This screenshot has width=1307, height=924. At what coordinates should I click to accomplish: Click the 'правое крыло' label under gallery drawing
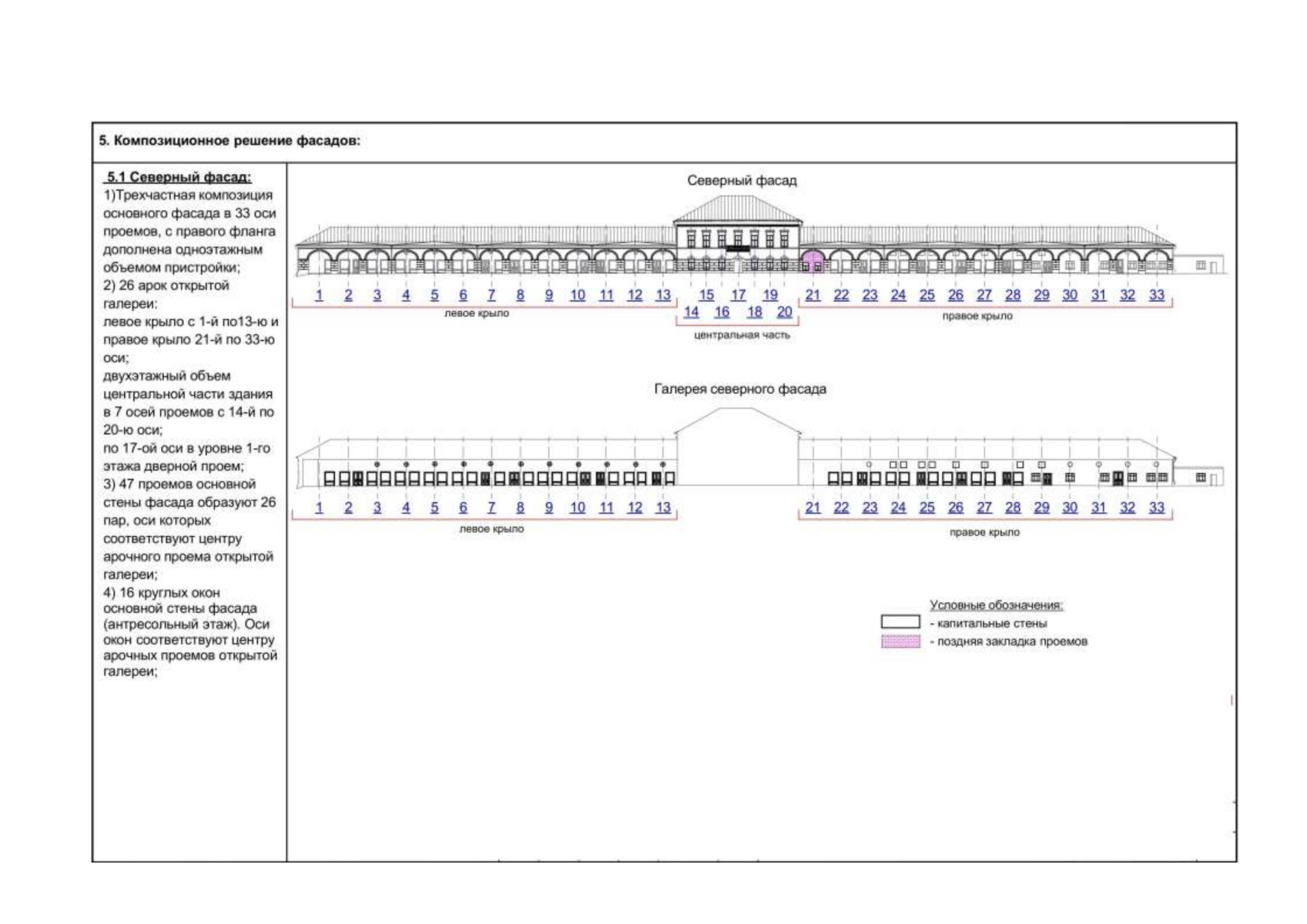click(x=984, y=532)
